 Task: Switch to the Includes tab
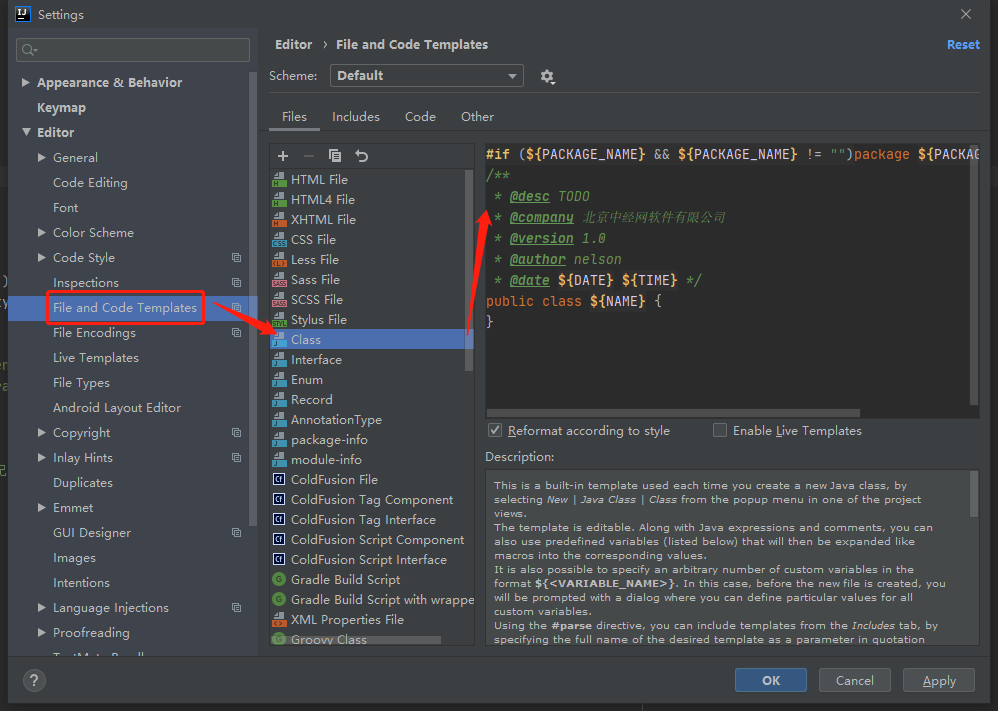[356, 117]
